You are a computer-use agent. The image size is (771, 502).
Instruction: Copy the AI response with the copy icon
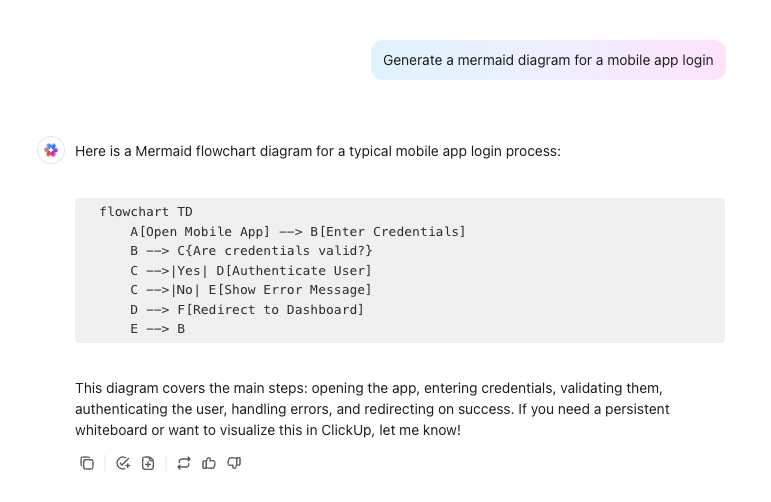pos(87,463)
